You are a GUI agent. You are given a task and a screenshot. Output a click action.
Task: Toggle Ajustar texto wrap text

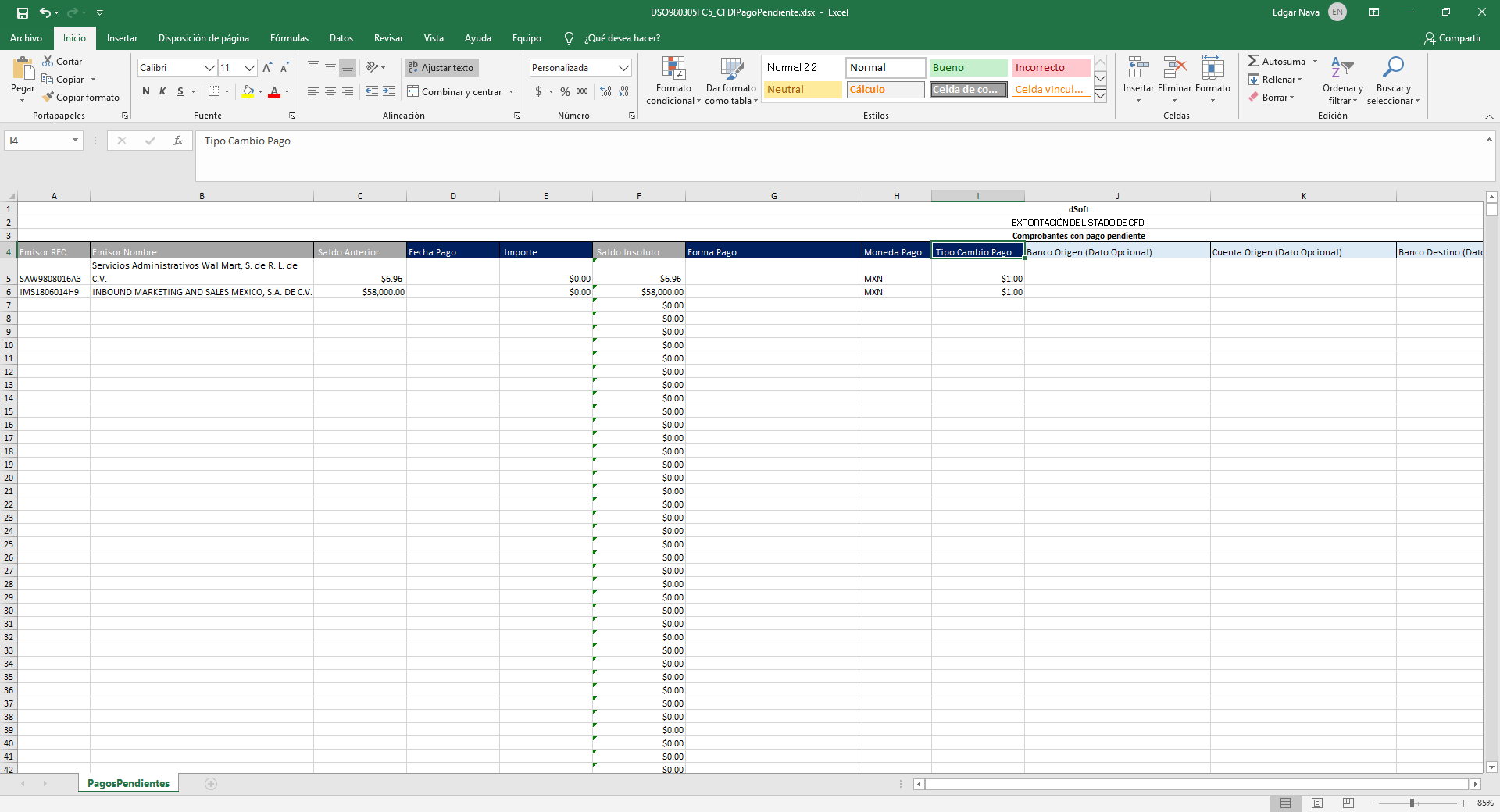(x=441, y=68)
